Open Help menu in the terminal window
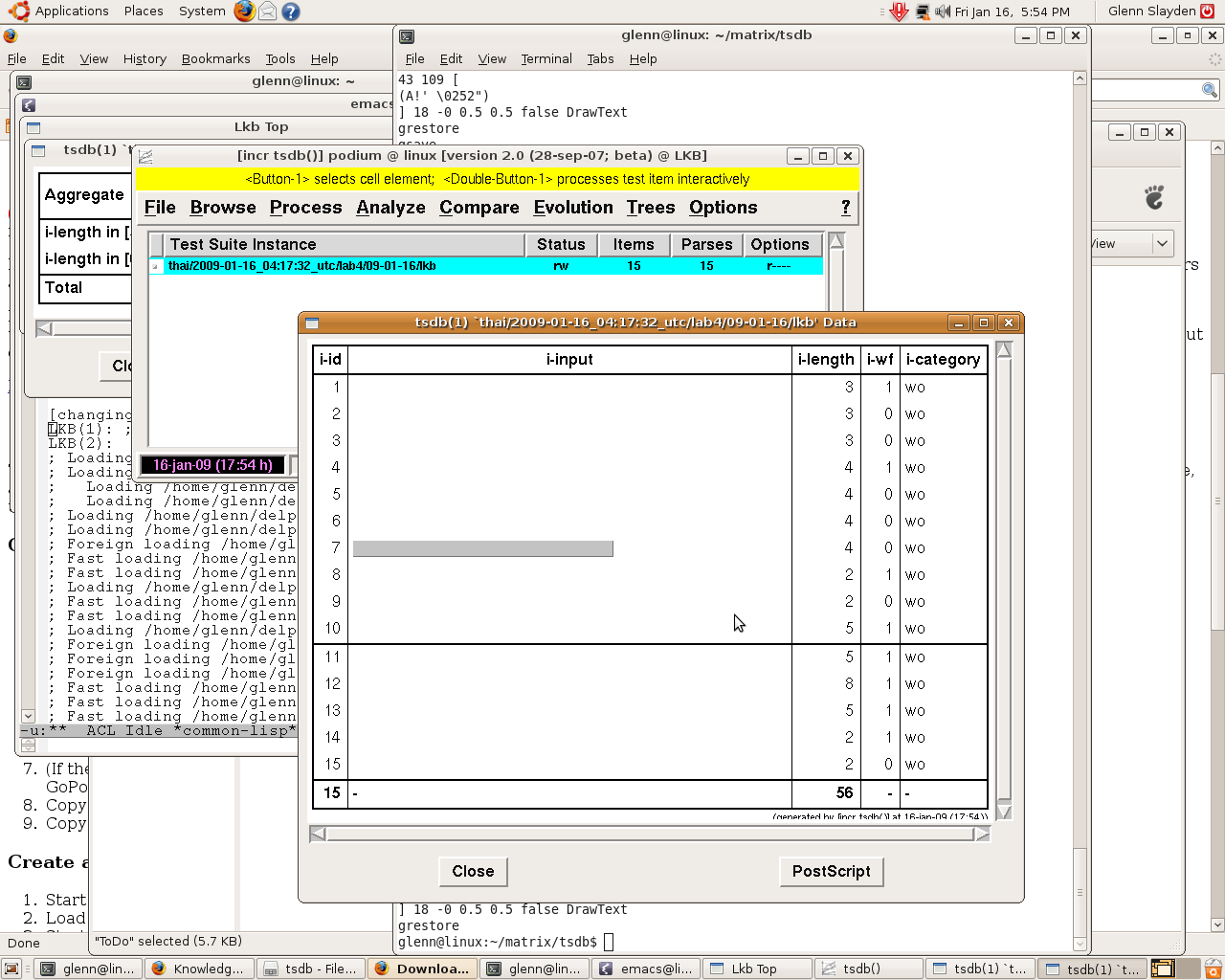This screenshot has width=1225, height=980. [x=643, y=59]
